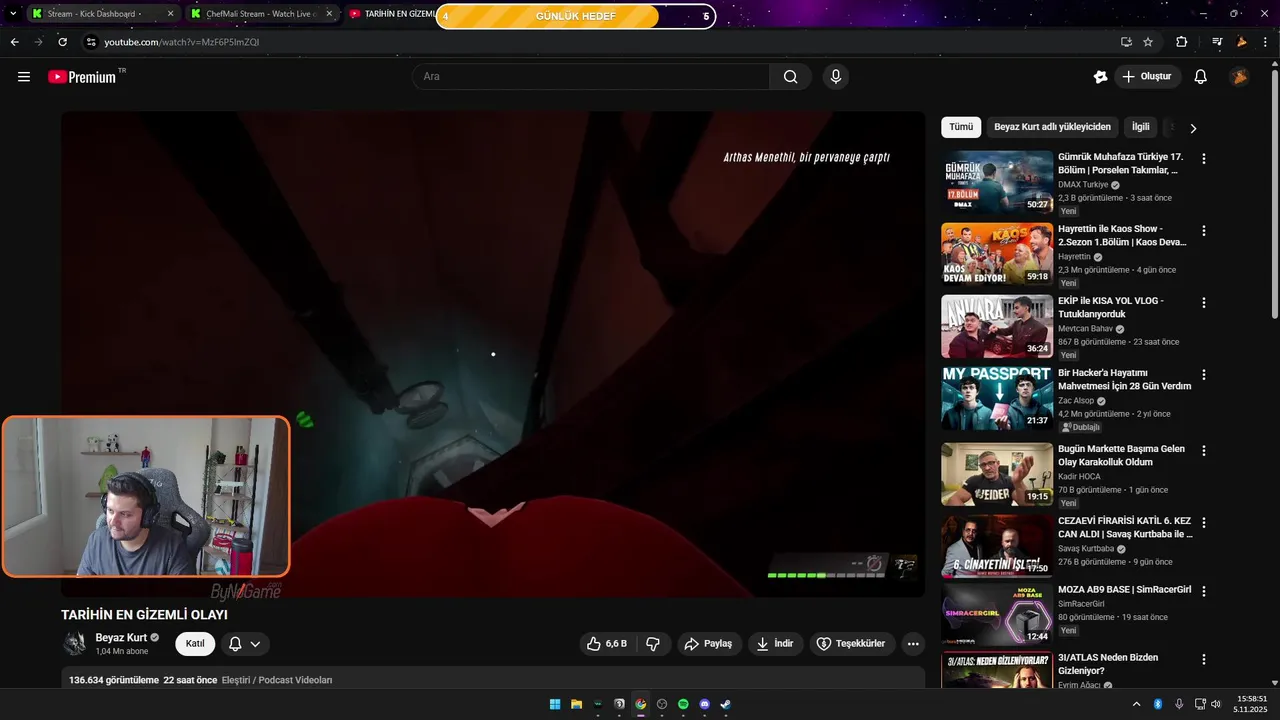The width and height of the screenshot is (1280, 720).
Task: Like the video with 6,6 B likes
Action: click(607, 644)
